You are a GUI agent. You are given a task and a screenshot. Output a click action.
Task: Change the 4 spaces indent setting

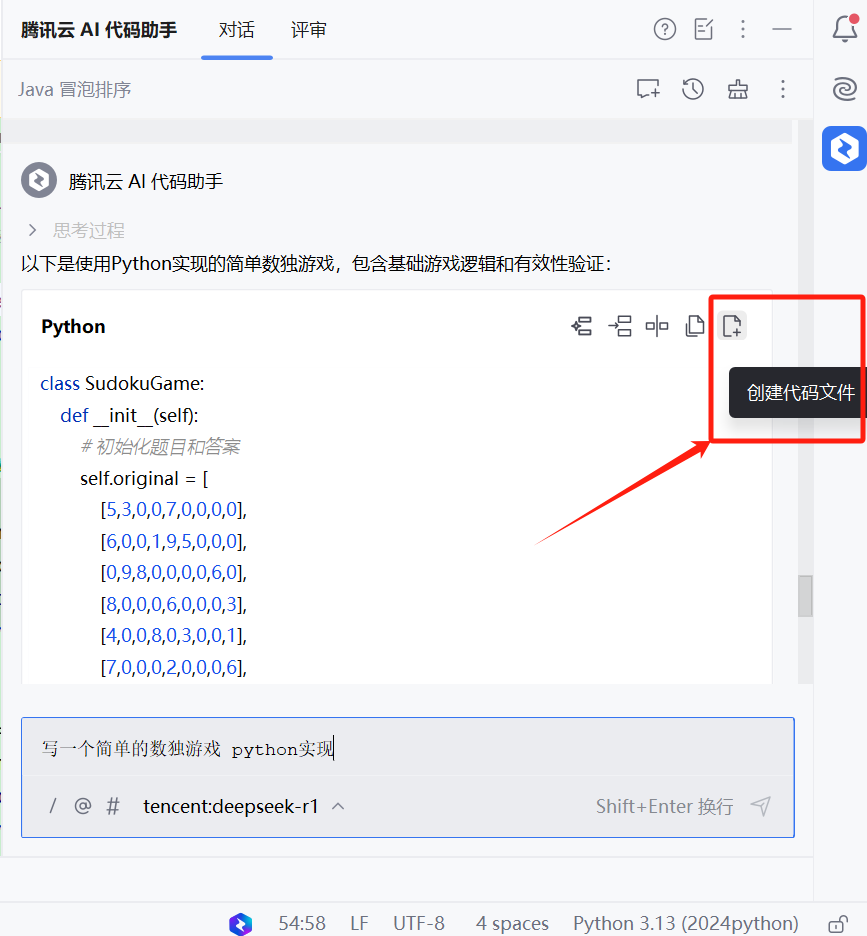(512, 923)
